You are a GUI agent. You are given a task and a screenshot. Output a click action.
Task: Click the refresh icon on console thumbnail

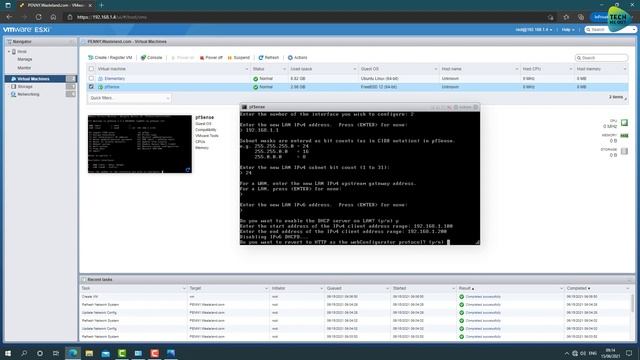(x=188, y=169)
